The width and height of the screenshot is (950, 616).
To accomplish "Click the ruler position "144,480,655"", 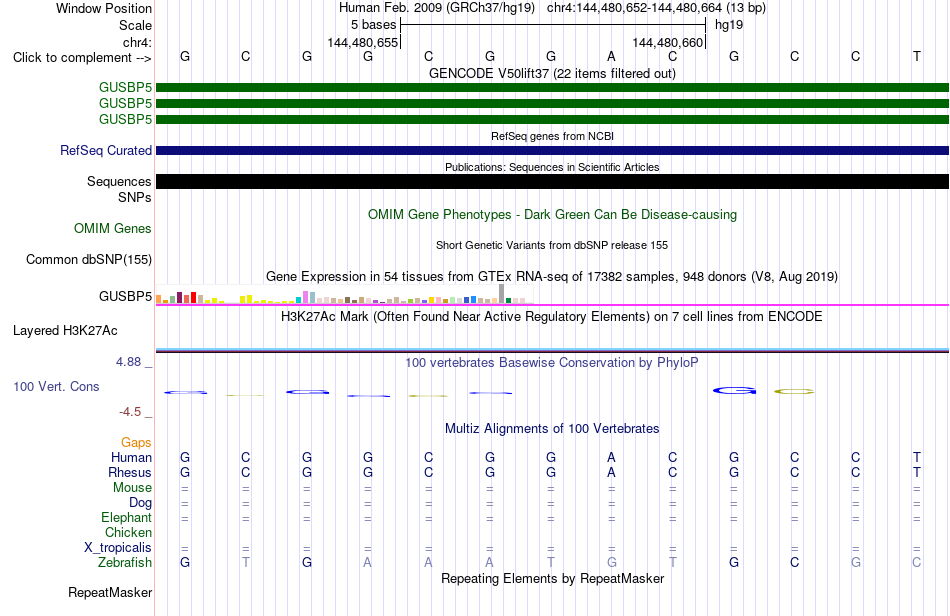I will coord(362,42).
